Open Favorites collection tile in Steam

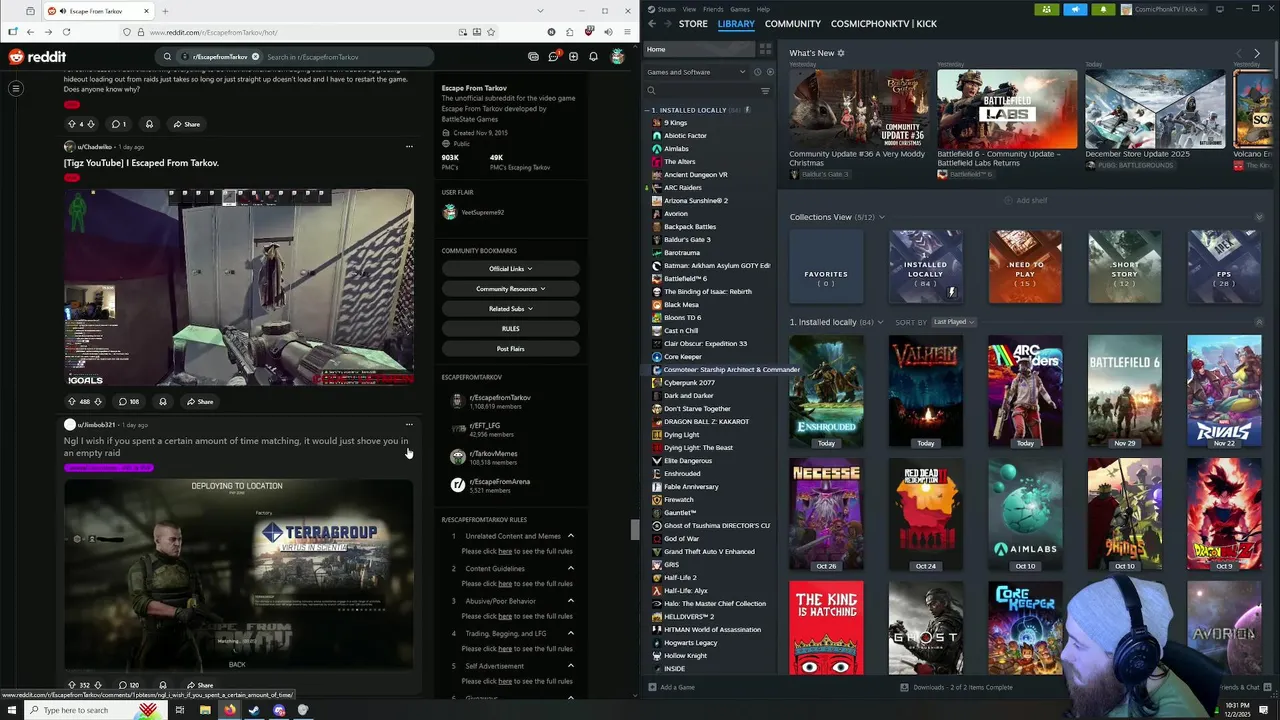(826, 267)
